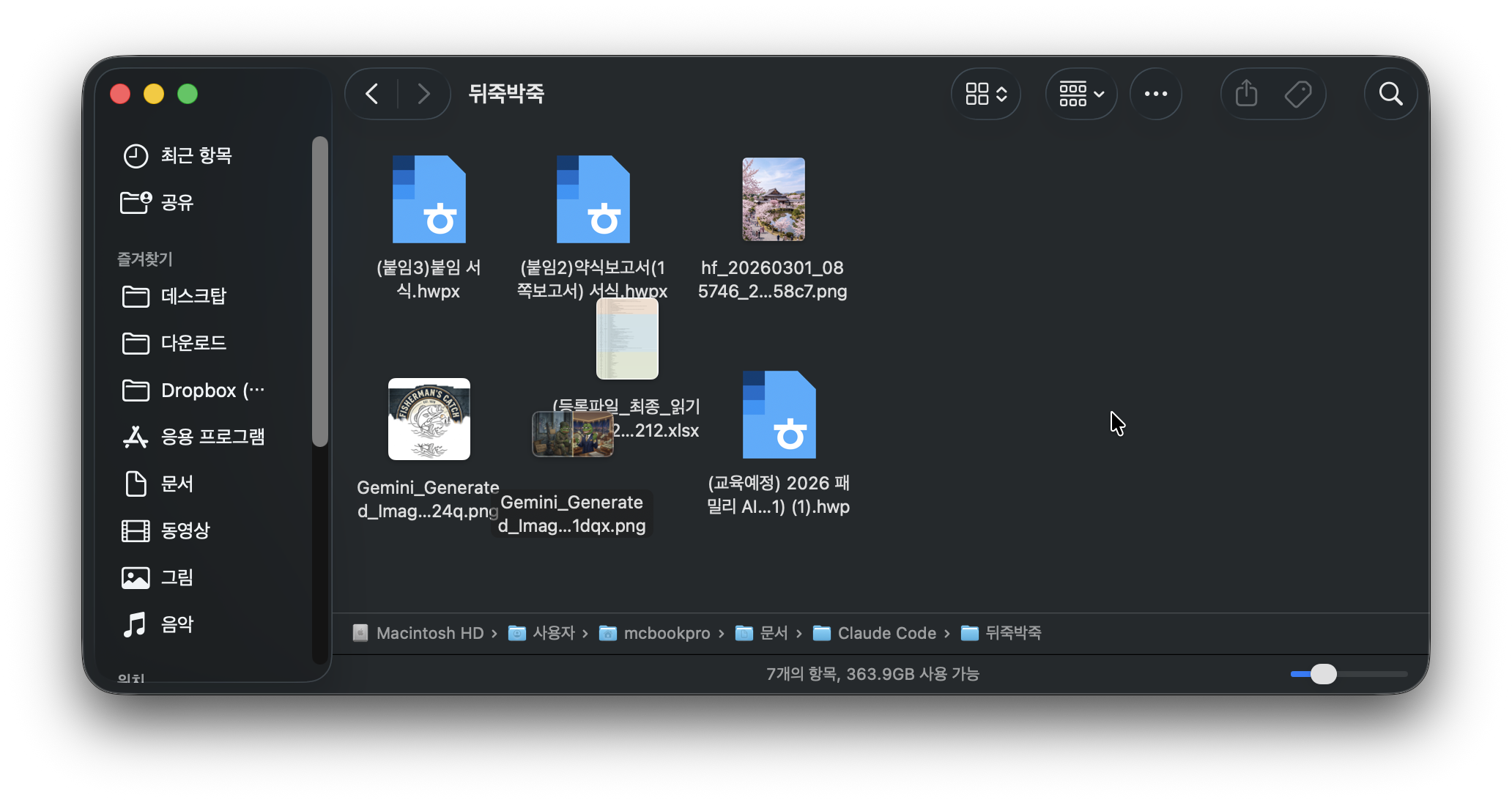Open 응용 프로그램 in the sidebar

pyautogui.click(x=212, y=437)
